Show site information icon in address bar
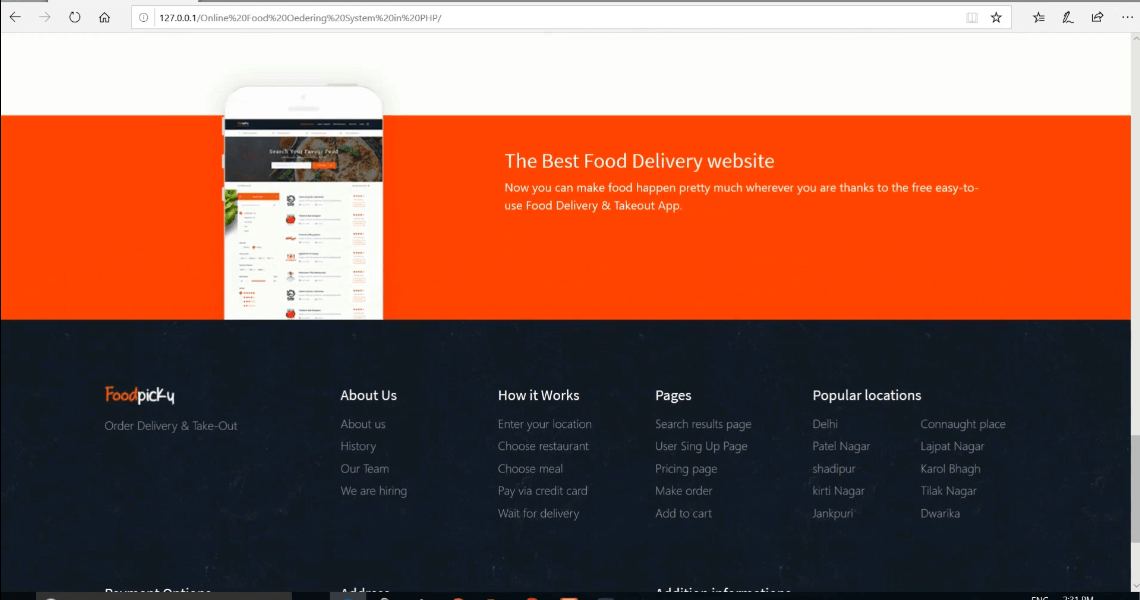 (x=144, y=18)
